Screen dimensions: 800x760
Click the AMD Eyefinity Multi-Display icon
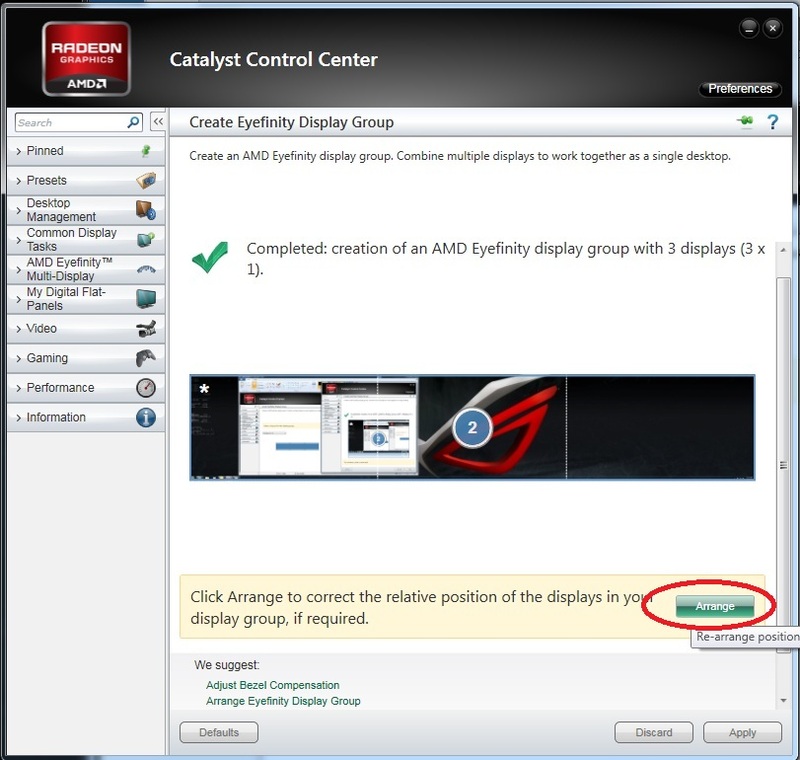[x=146, y=269]
